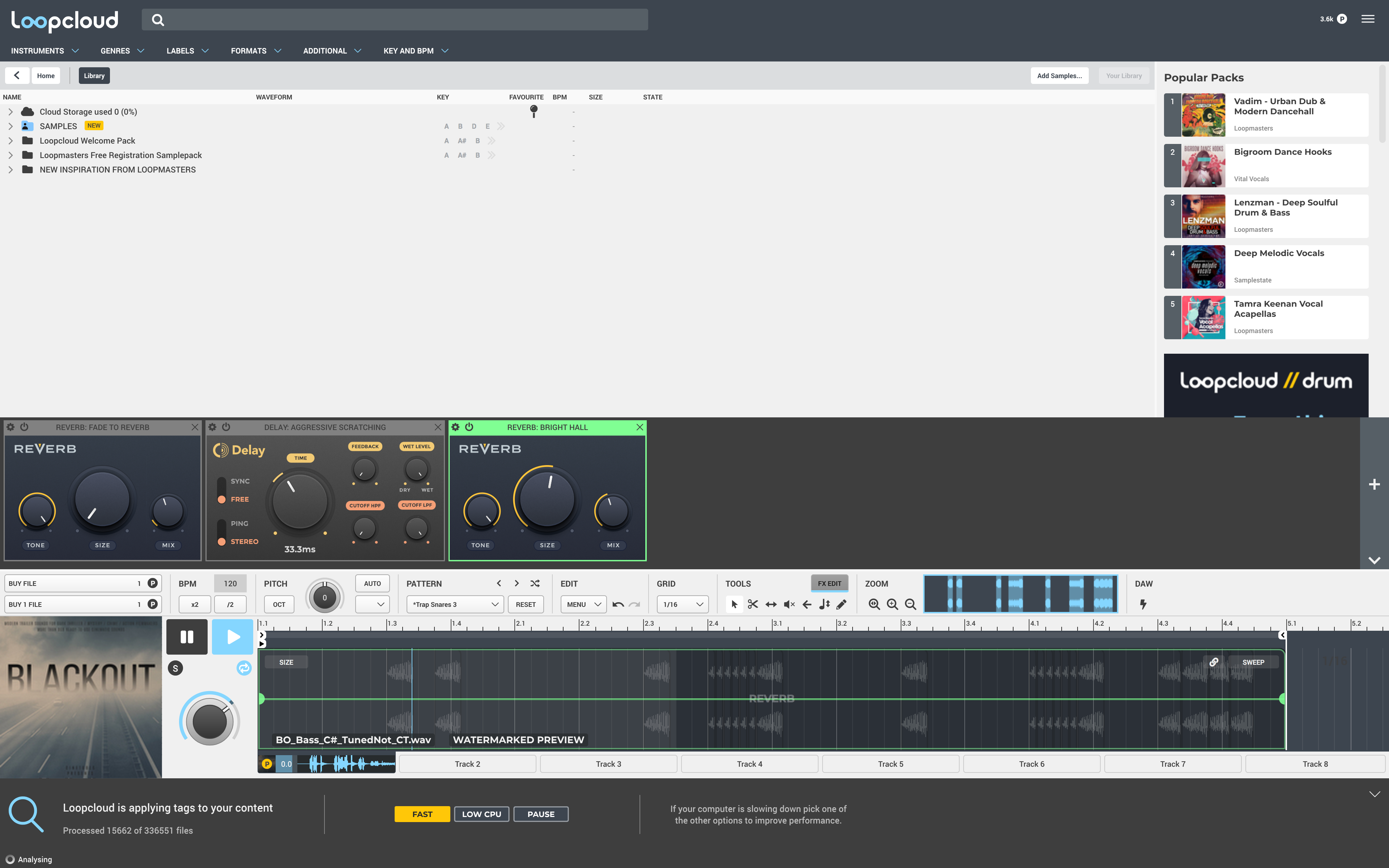Zoom to fit with first magnifier

874,604
